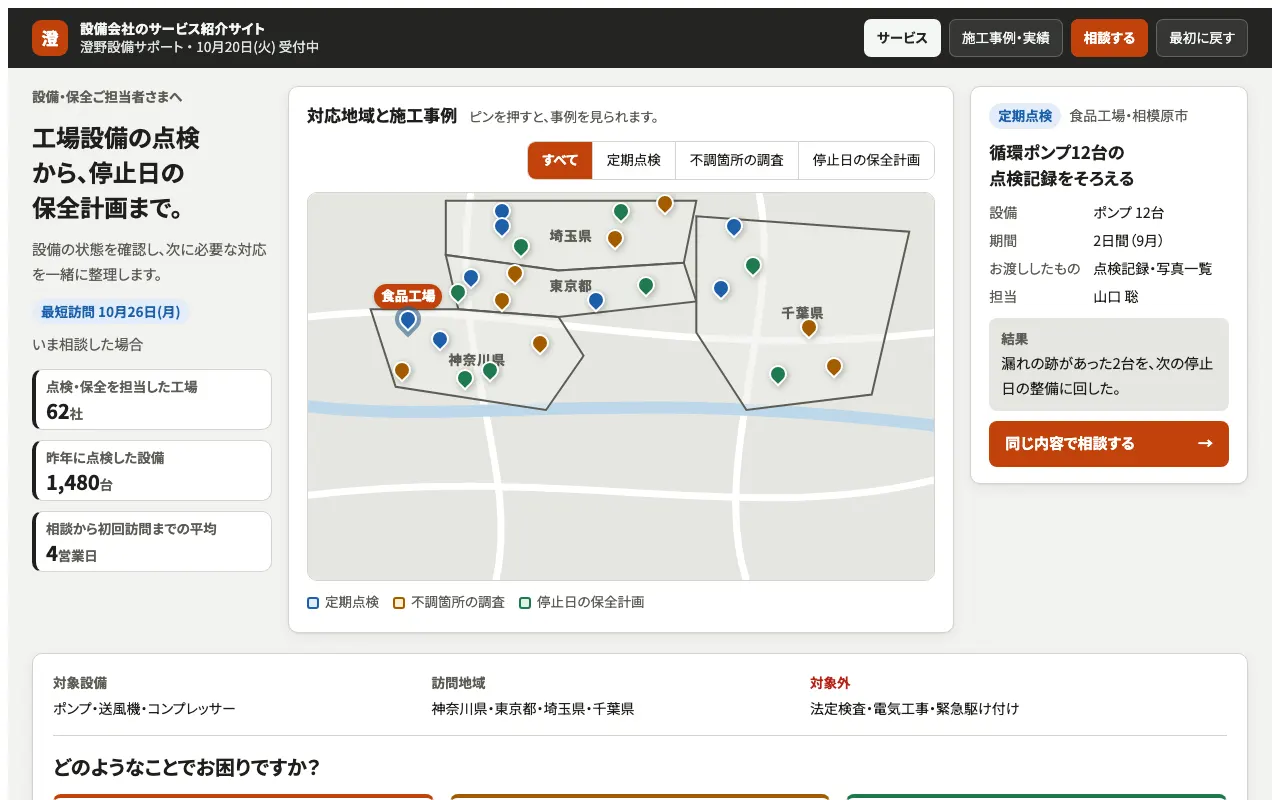Screen dimensions: 1280x800
Task: Click the 山口 聡 name text
Action: [1116, 297]
